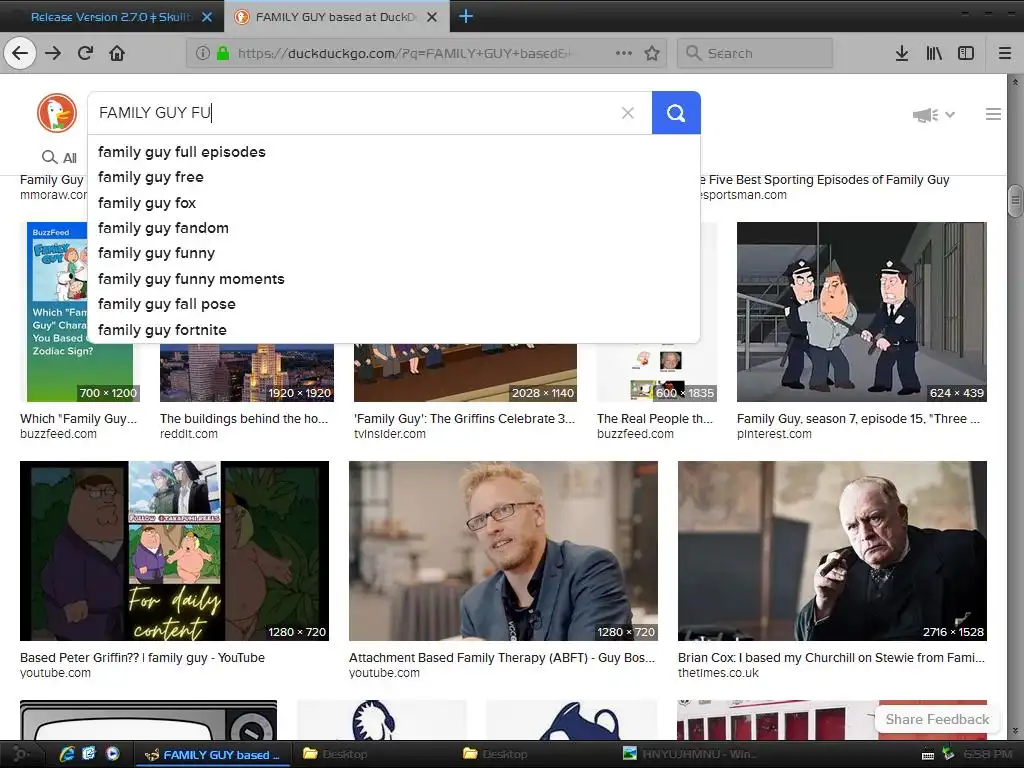This screenshot has width=1024, height=768.
Task: Open the taskbar Start menu button
Action: 20,754
